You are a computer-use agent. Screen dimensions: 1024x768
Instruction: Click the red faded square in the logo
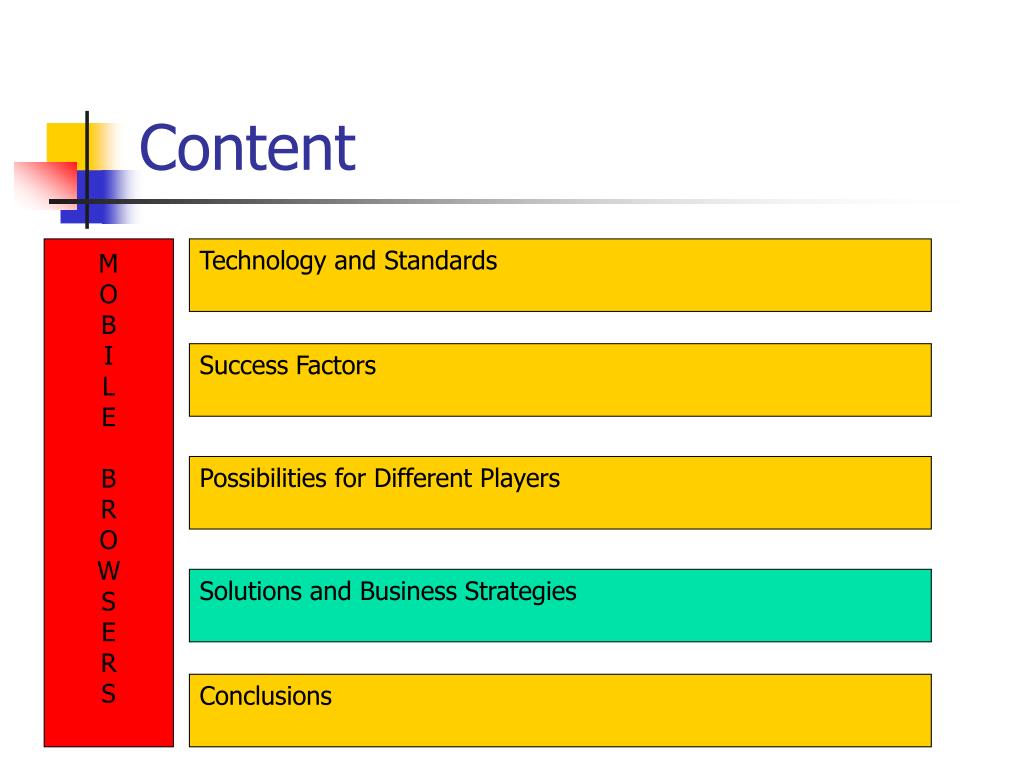(46, 185)
